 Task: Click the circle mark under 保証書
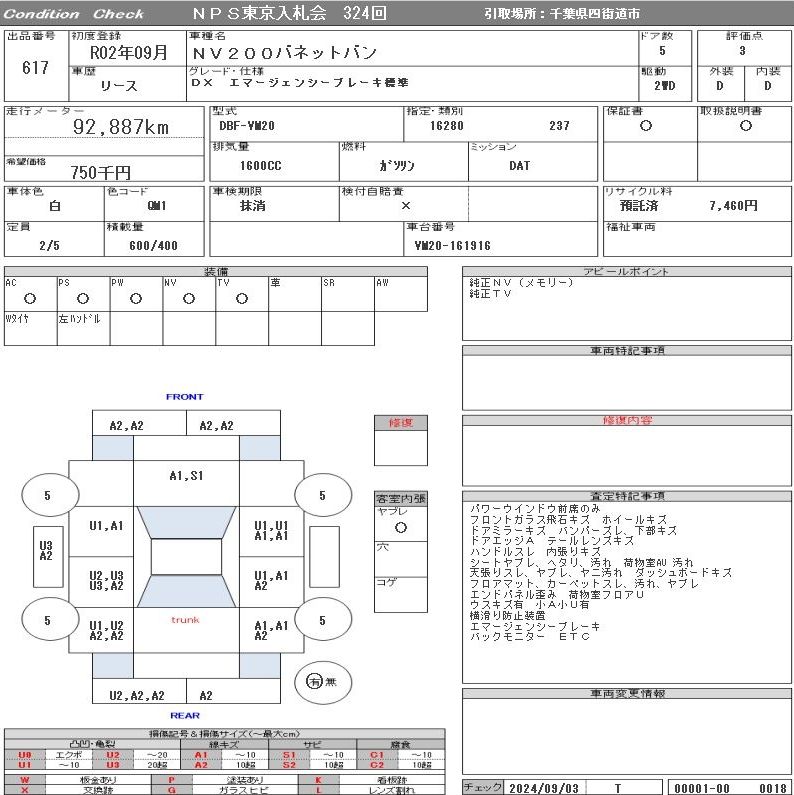click(645, 126)
